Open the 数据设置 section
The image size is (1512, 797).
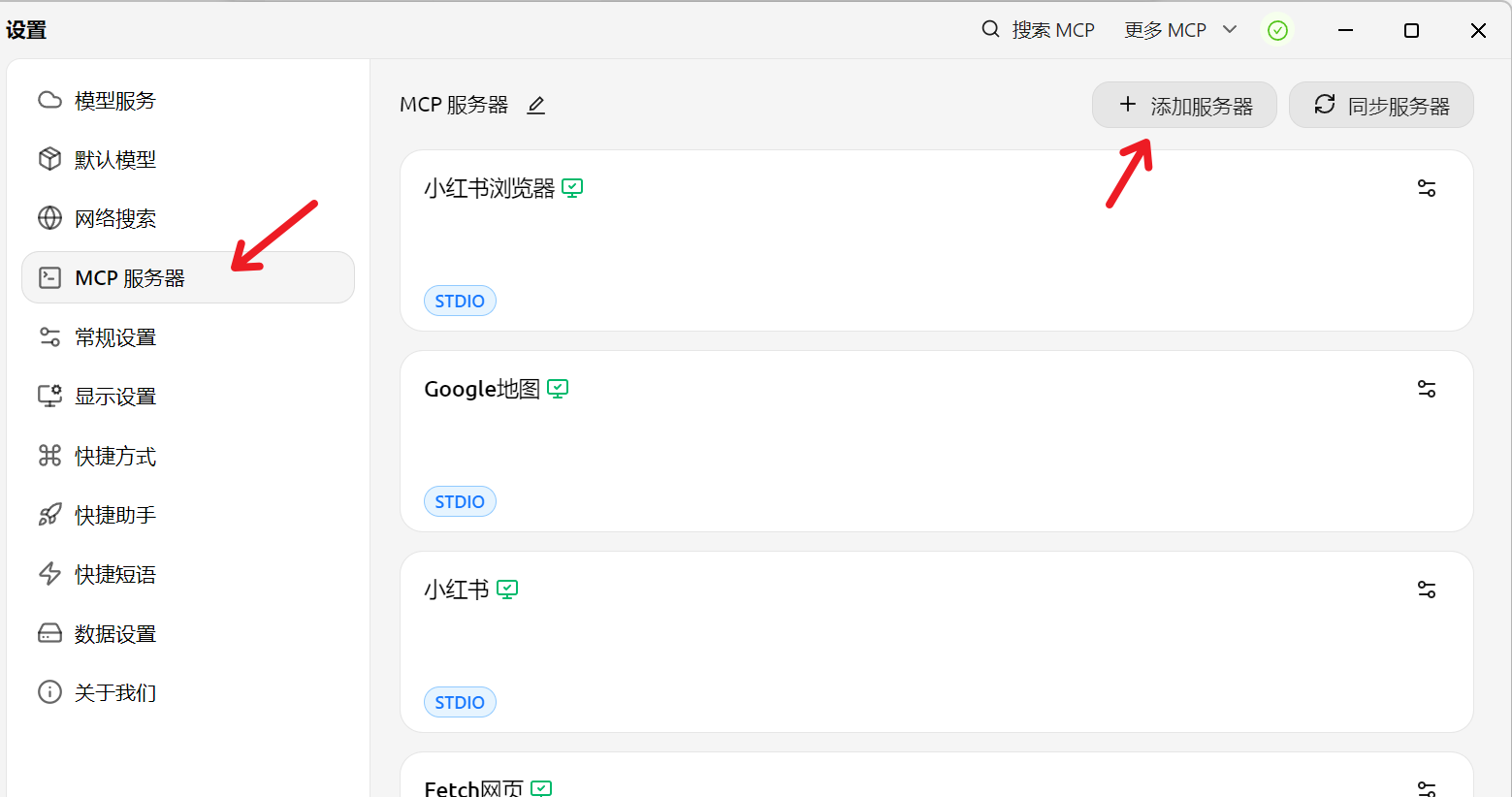coord(187,633)
